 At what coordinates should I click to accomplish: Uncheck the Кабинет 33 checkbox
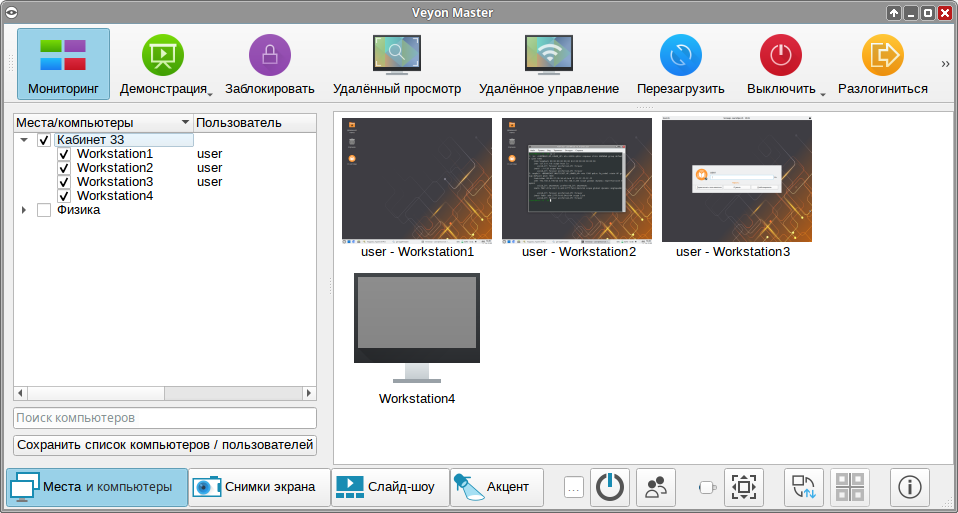tap(43, 140)
